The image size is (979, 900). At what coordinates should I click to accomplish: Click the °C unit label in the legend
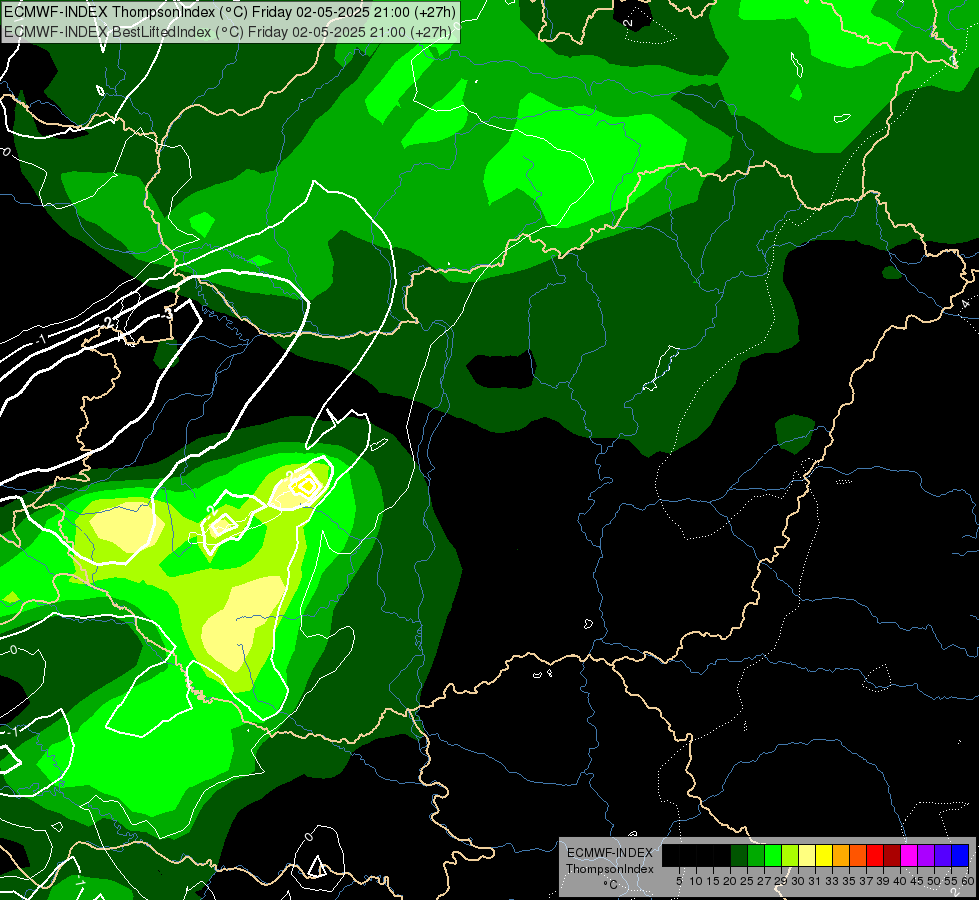[611, 885]
